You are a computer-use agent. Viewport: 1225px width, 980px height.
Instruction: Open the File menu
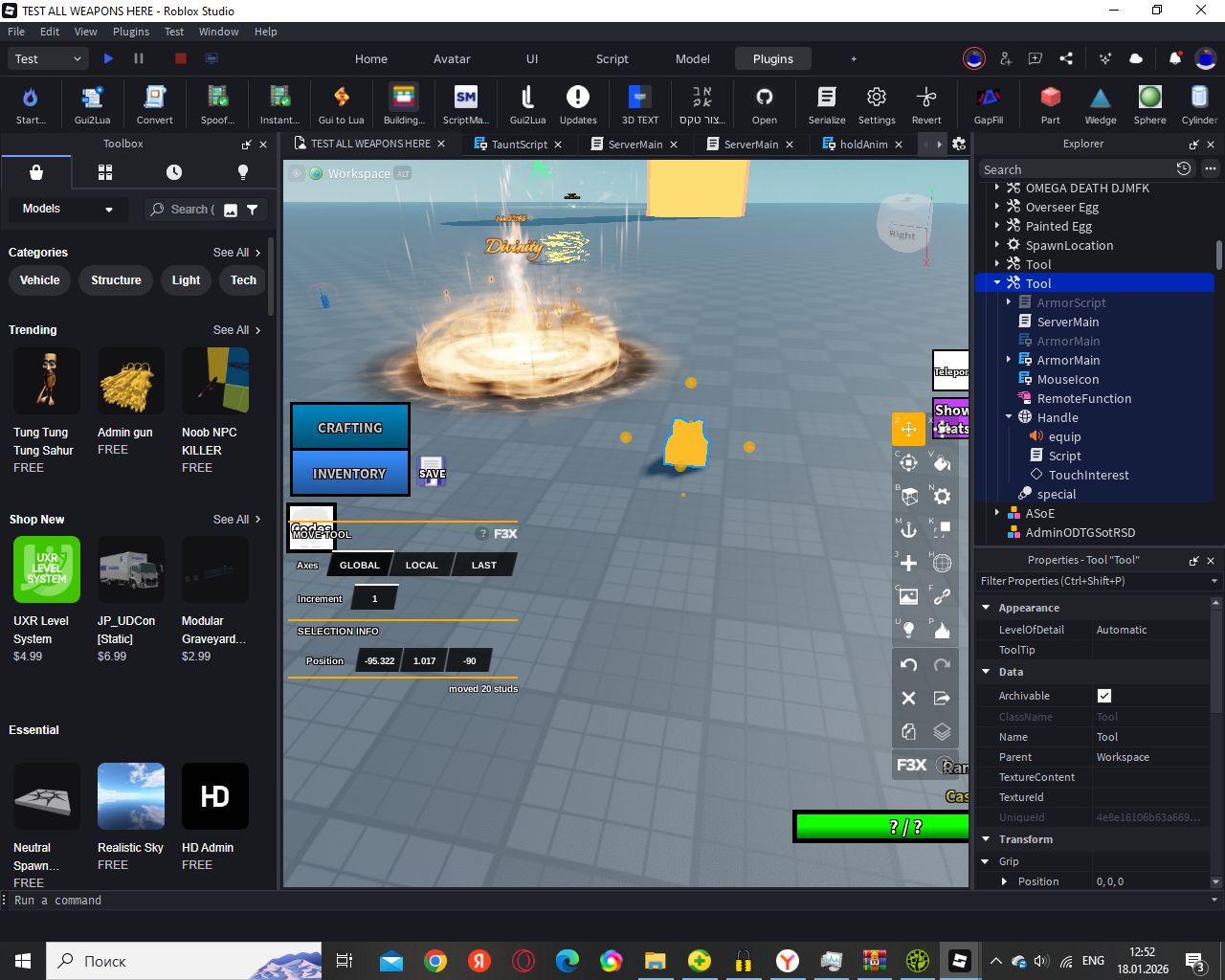(x=16, y=32)
